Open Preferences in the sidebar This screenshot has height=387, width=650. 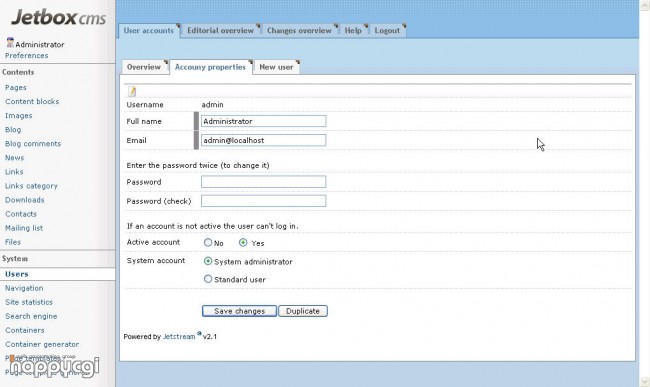27,56
